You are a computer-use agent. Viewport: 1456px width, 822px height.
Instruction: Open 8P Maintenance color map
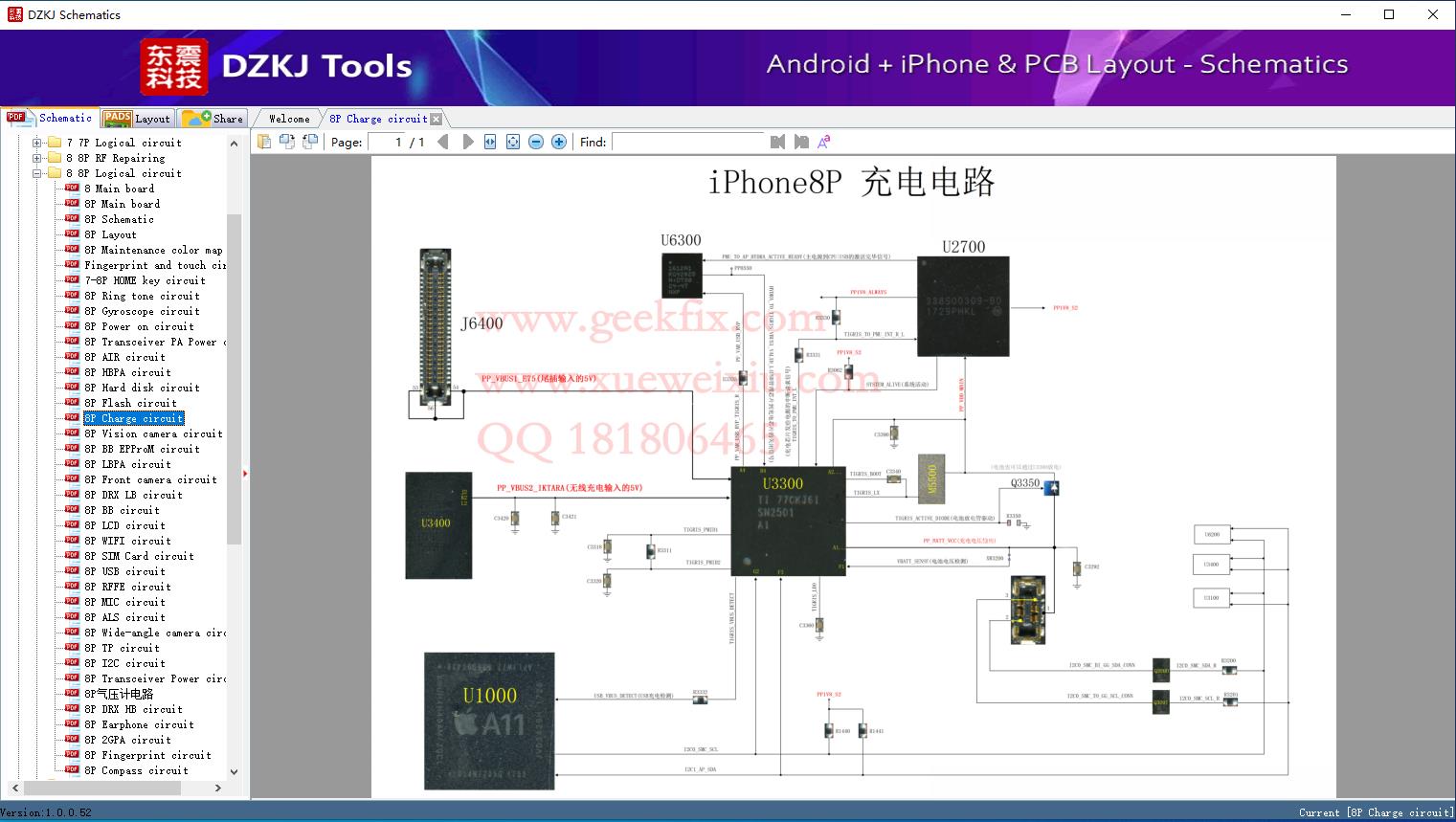coord(153,250)
